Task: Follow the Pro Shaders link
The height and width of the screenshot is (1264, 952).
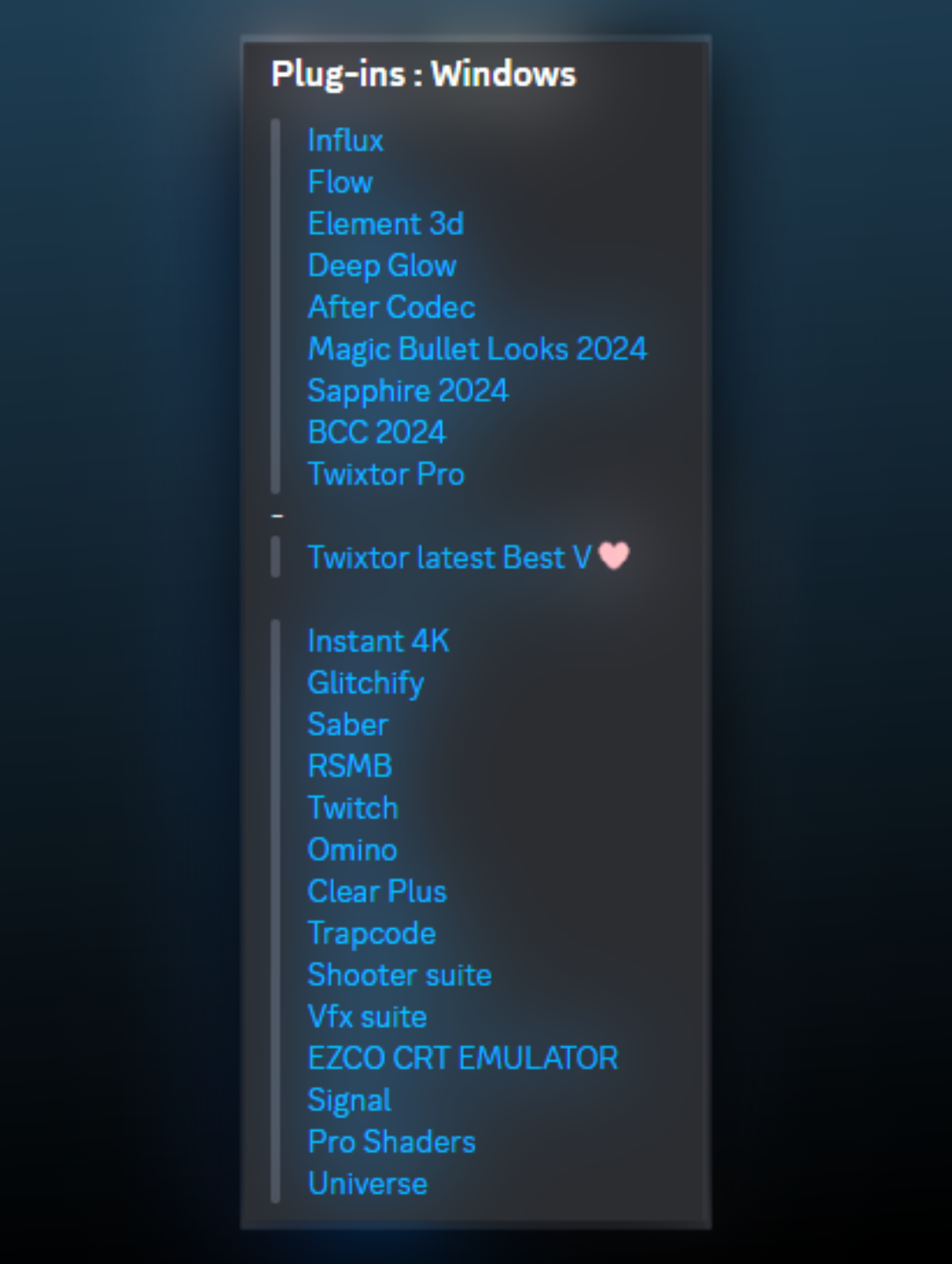Action: coord(391,1141)
